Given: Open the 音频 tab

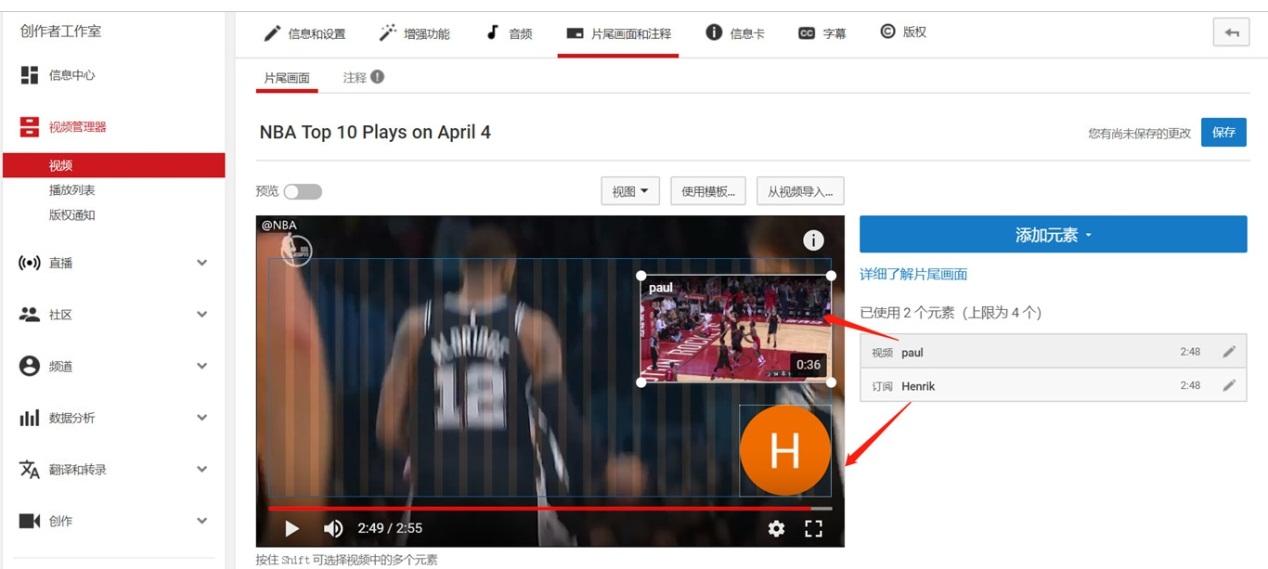Looking at the screenshot, I should (509, 33).
